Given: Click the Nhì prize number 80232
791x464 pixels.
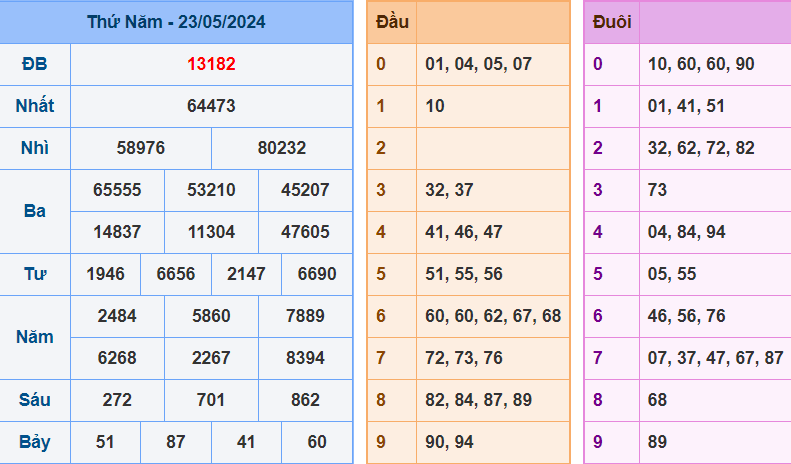Looking at the screenshot, I should (281, 148).
